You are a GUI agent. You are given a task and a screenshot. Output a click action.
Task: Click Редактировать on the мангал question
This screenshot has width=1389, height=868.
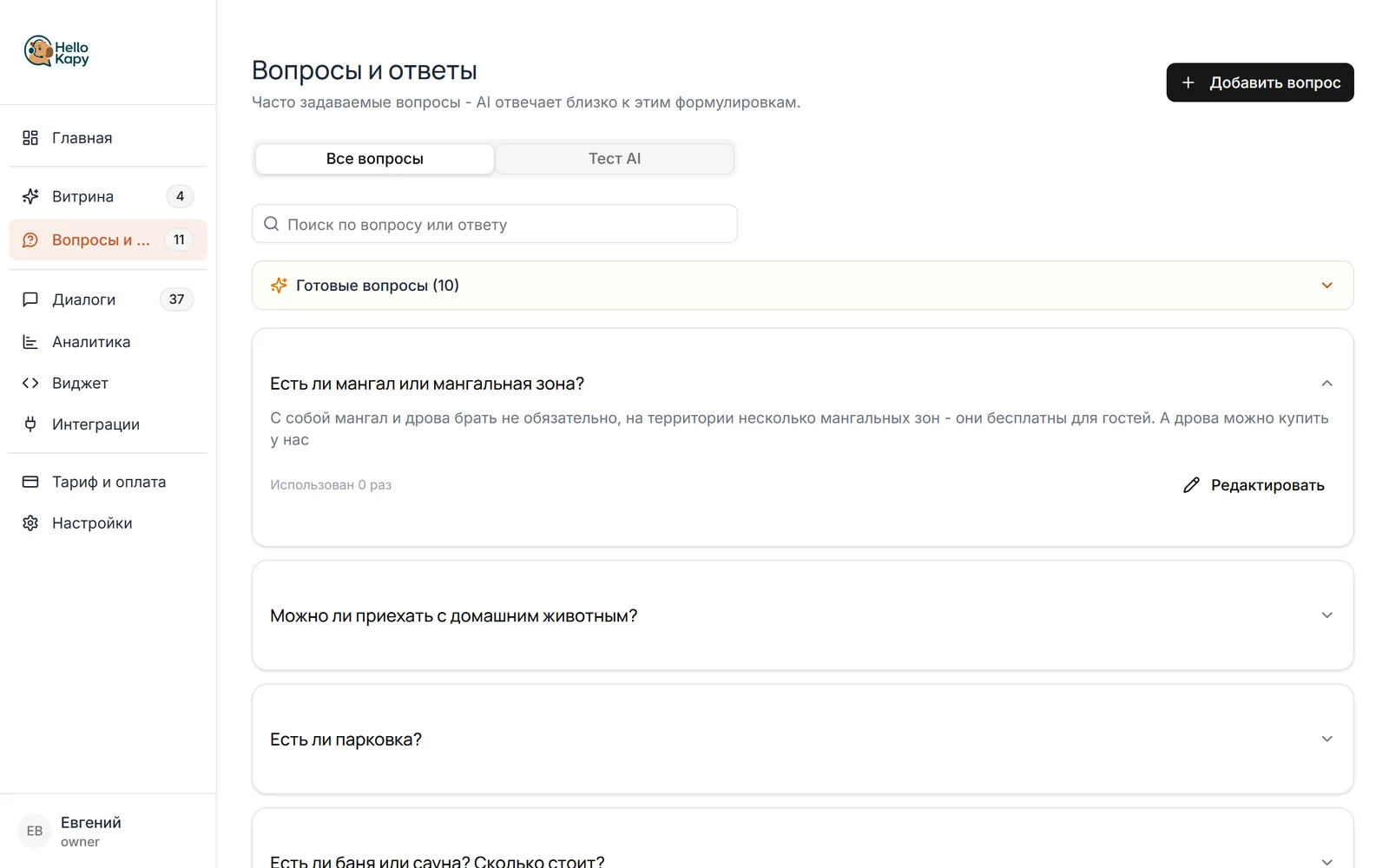(x=1254, y=485)
